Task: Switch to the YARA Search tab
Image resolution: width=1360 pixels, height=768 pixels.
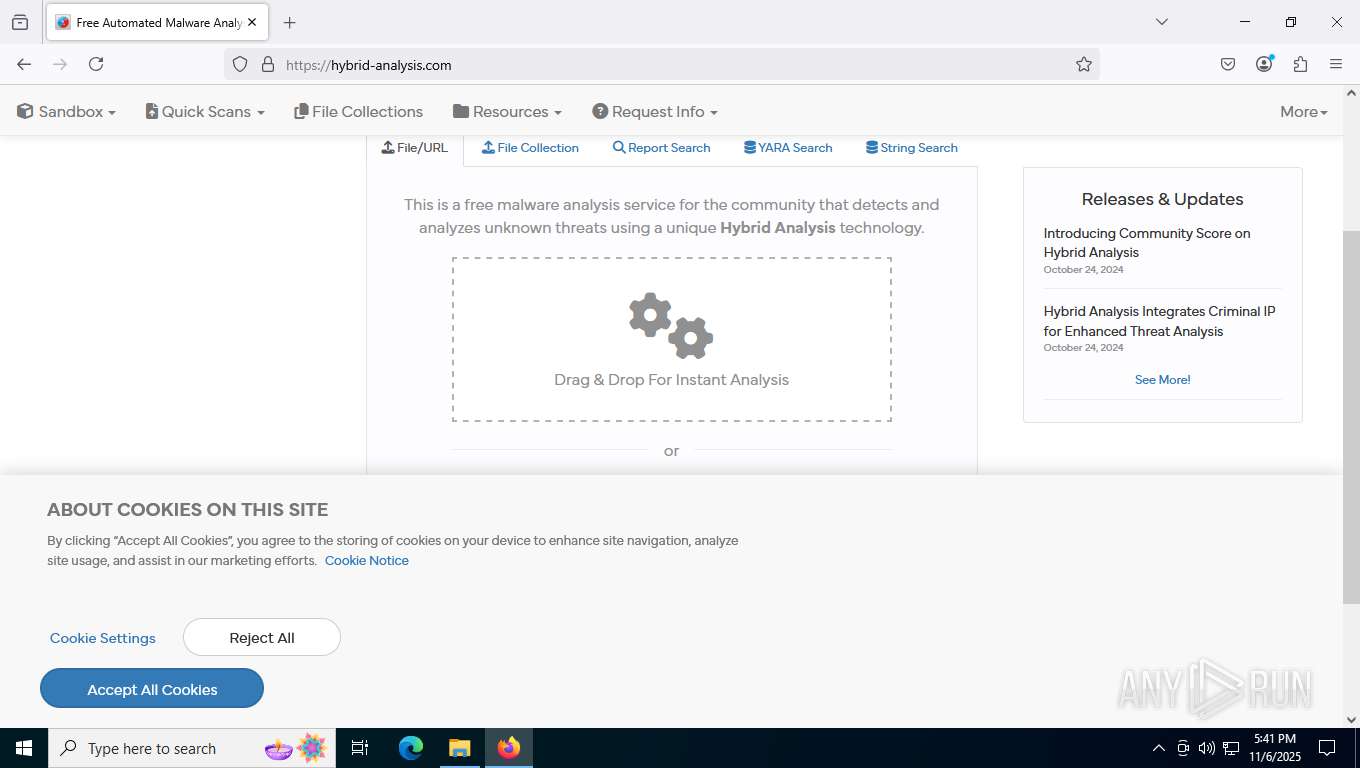Action: click(x=788, y=148)
